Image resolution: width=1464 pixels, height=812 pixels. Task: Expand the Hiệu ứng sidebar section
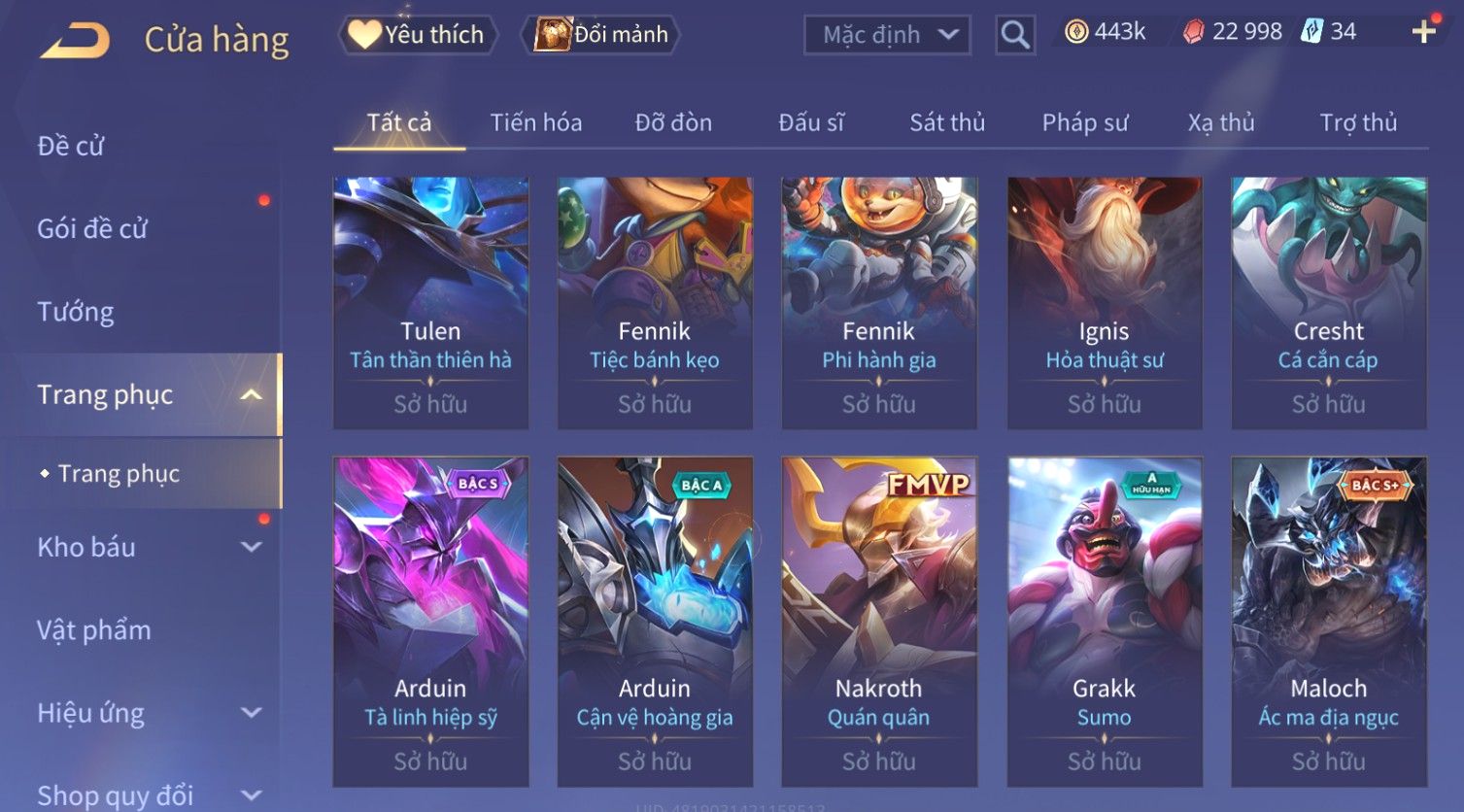click(x=252, y=713)
